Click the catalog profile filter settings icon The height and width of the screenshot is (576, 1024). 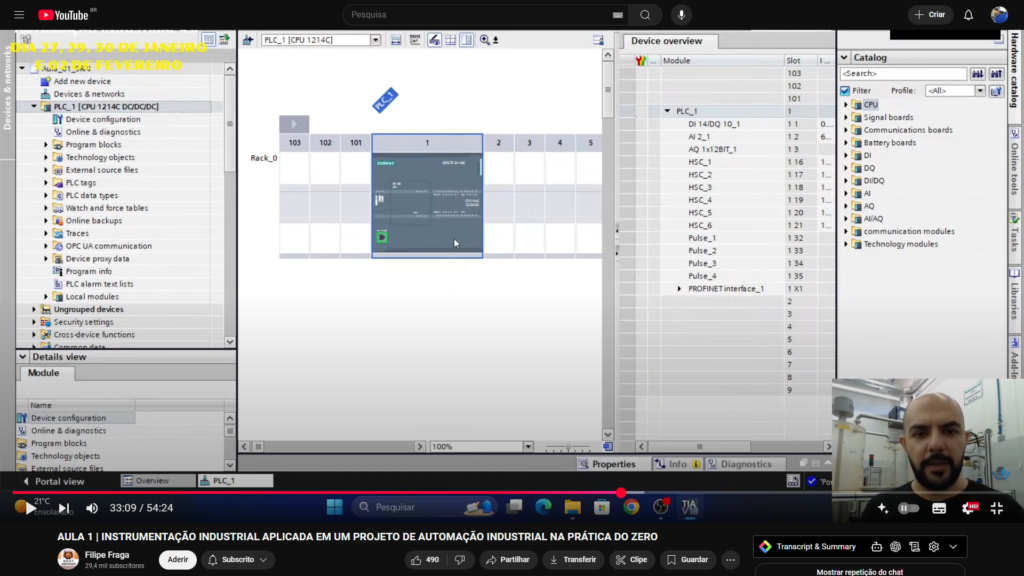click(x=996, y=91)
